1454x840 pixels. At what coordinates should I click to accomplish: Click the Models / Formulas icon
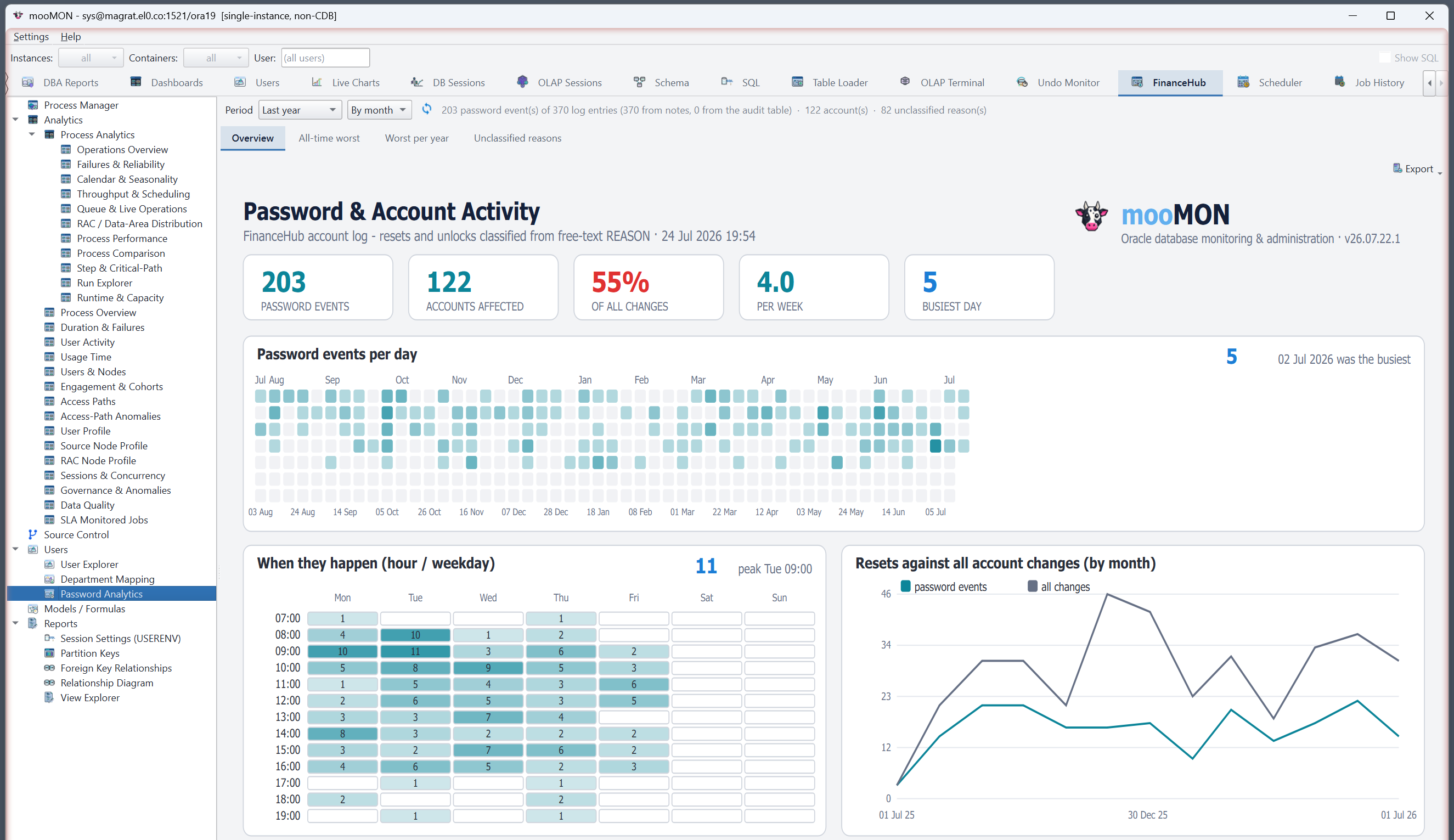pyautogui.click(x=33, y=608)
